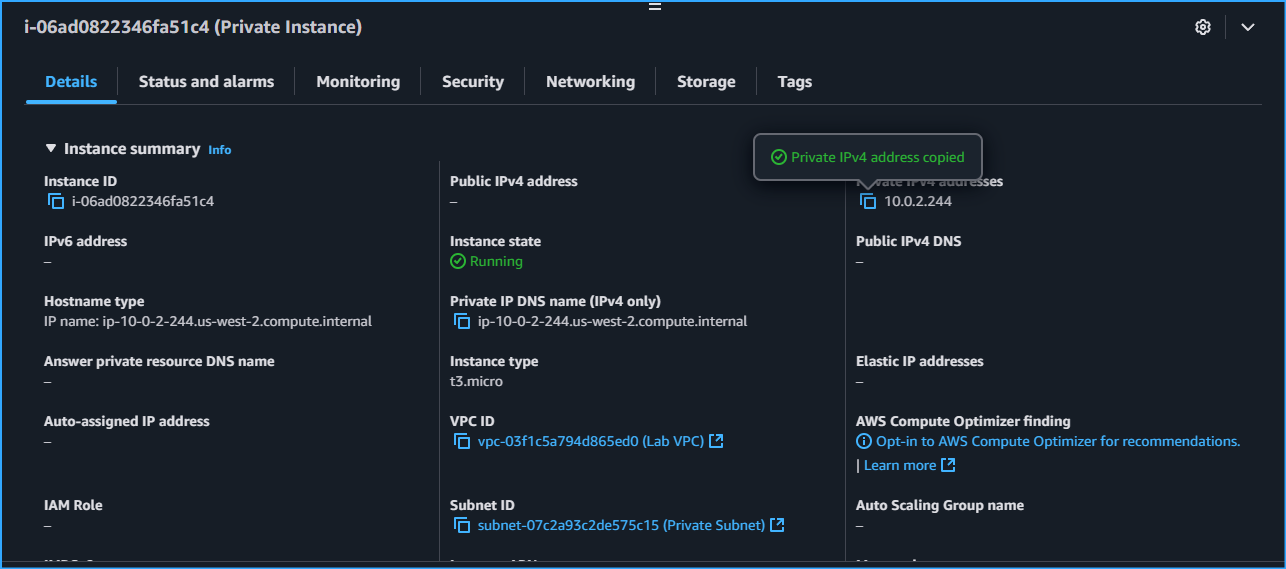
Task: Copy the Private IP DNS name
Action: click(462, 321)
